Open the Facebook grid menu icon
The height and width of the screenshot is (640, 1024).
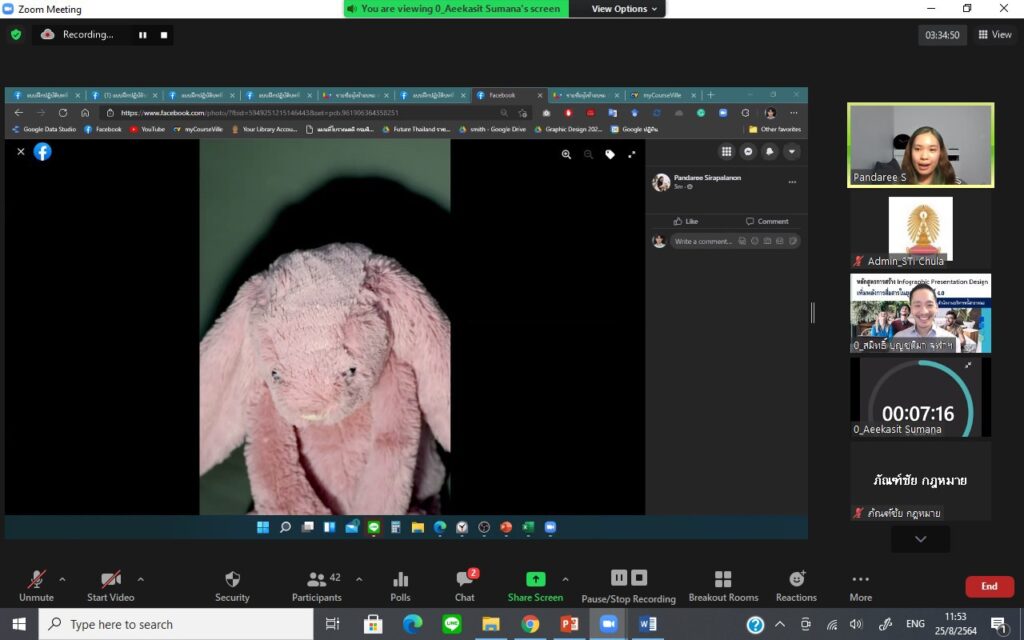pos(726,152)
